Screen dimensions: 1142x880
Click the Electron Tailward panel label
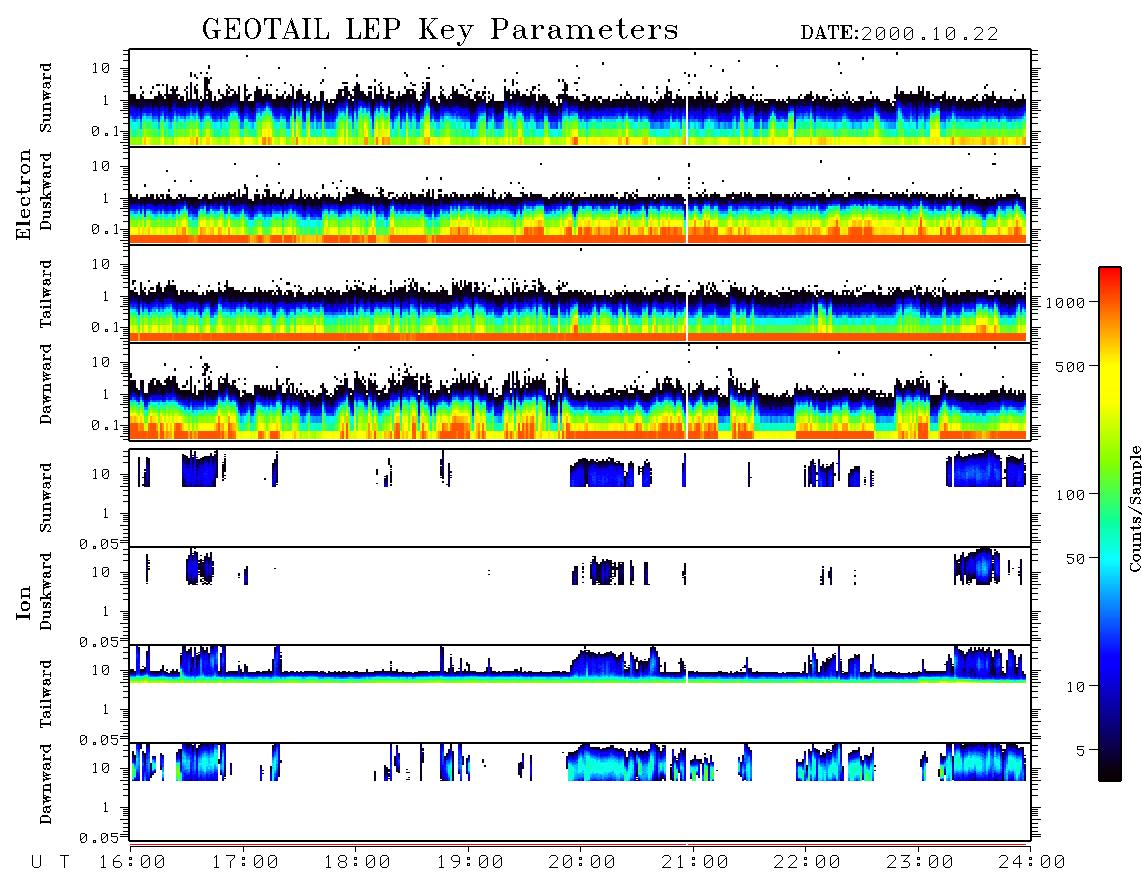point(46,294)
